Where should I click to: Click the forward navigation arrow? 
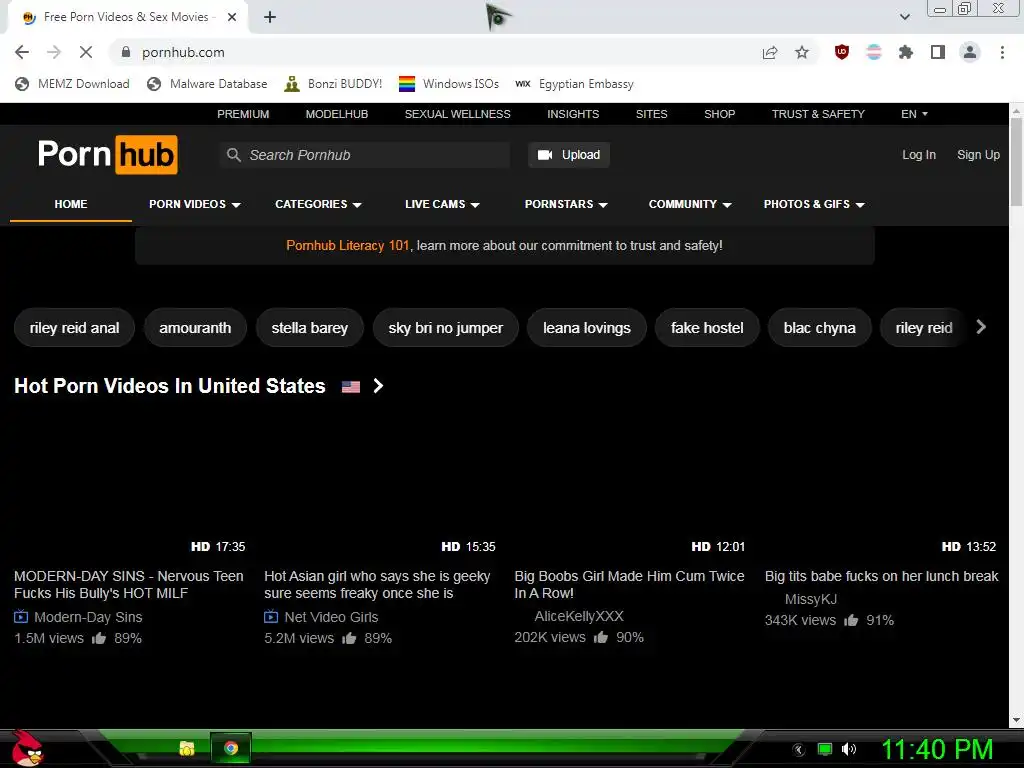pyautogui.click(x=54, y=52)
